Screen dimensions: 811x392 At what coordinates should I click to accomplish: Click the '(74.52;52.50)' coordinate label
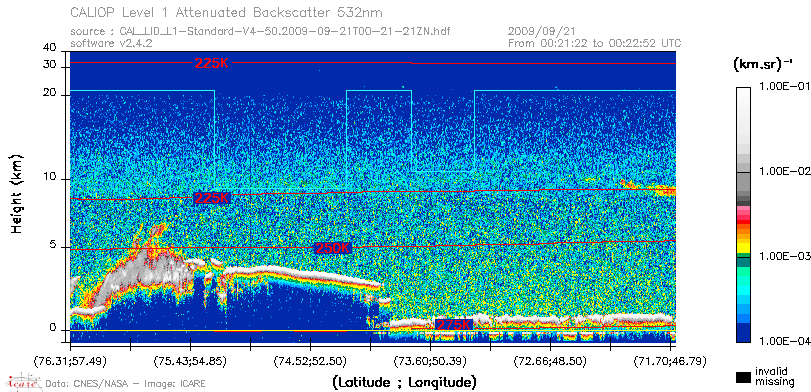[x=310, y=360]
